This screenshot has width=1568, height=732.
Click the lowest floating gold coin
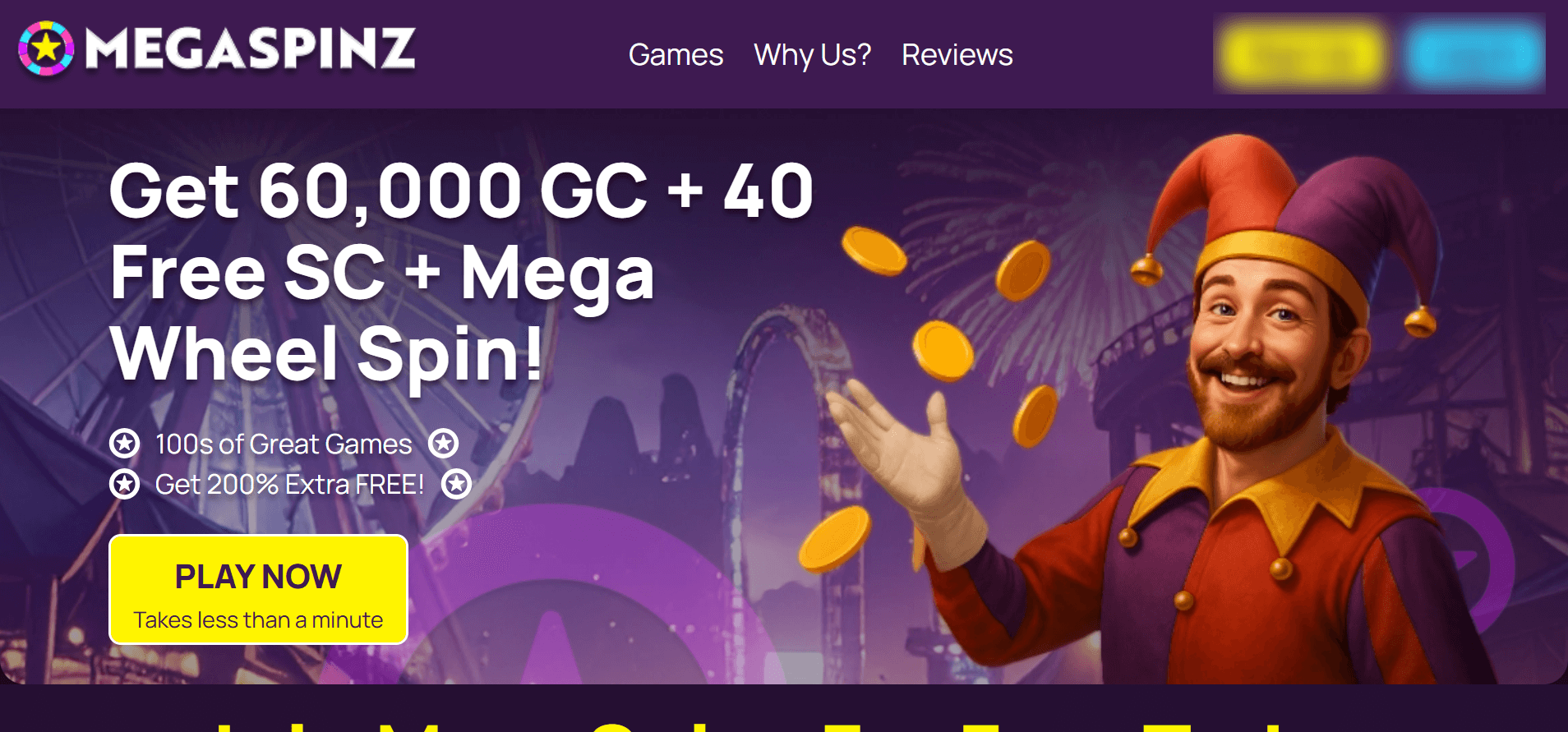point(835,539)
